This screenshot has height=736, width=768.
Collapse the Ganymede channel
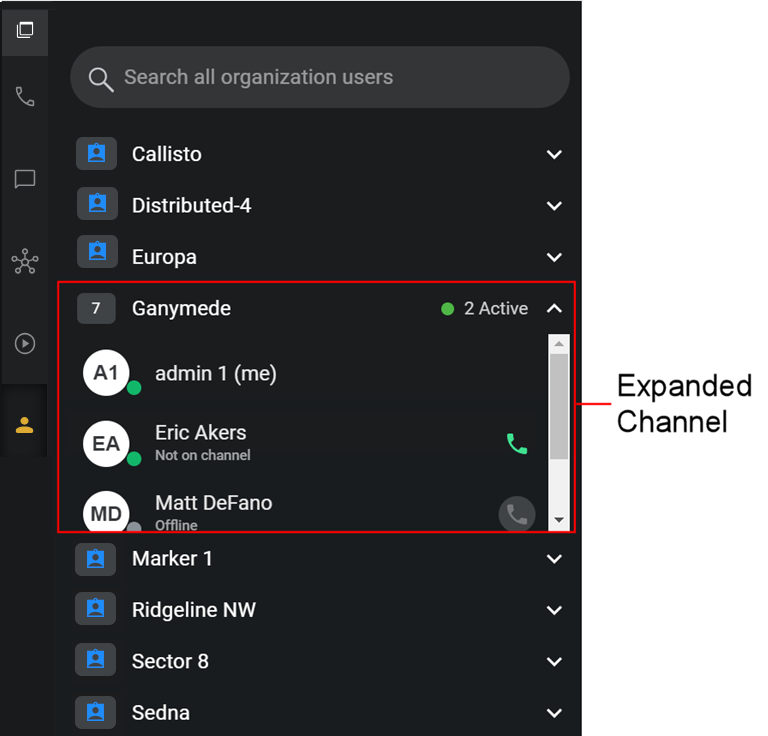click(554, 308)
